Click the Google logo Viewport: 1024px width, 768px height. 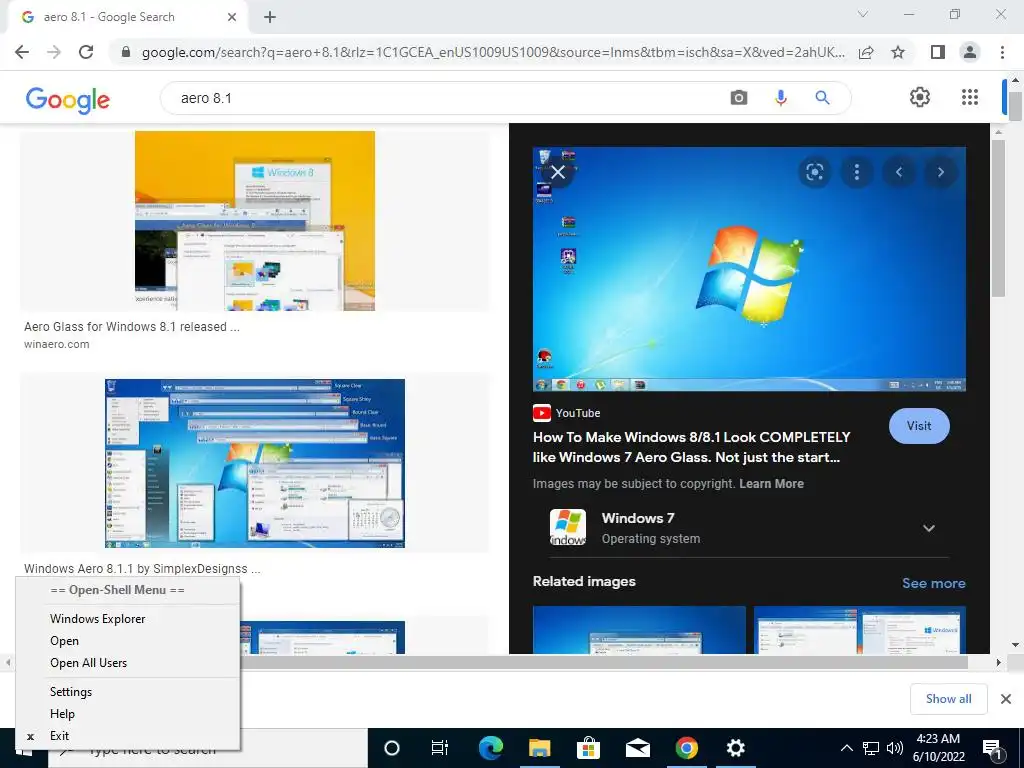point(68,99)
